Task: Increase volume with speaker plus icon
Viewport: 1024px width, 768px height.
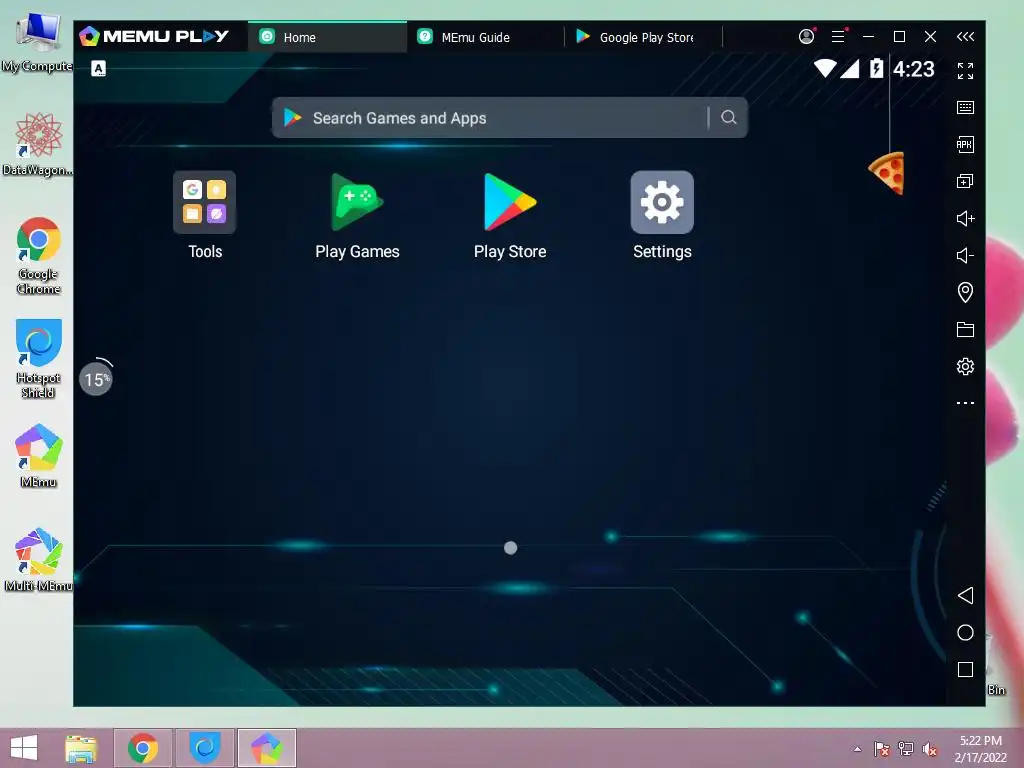Action: (x=965, y=218)
